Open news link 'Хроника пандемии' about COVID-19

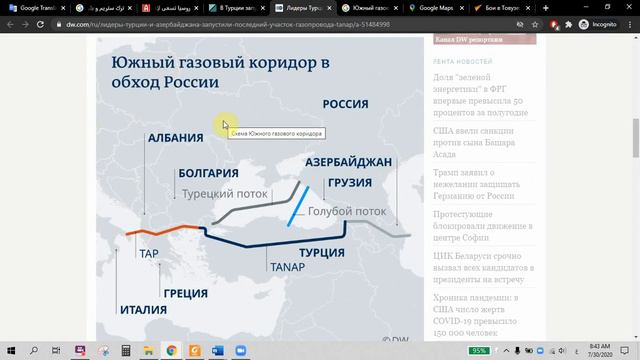476,315
